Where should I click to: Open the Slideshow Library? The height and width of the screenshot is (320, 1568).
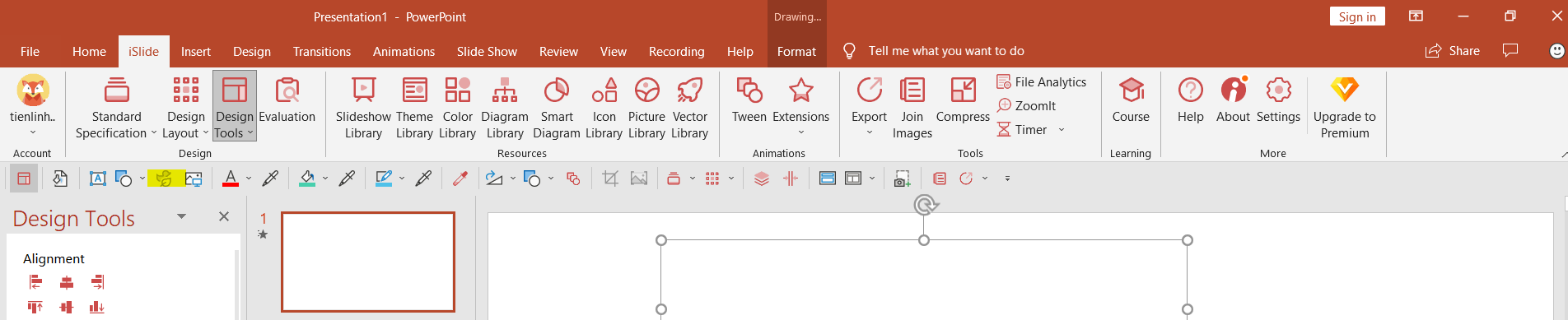pyautogui.click(x=363, y=108)
